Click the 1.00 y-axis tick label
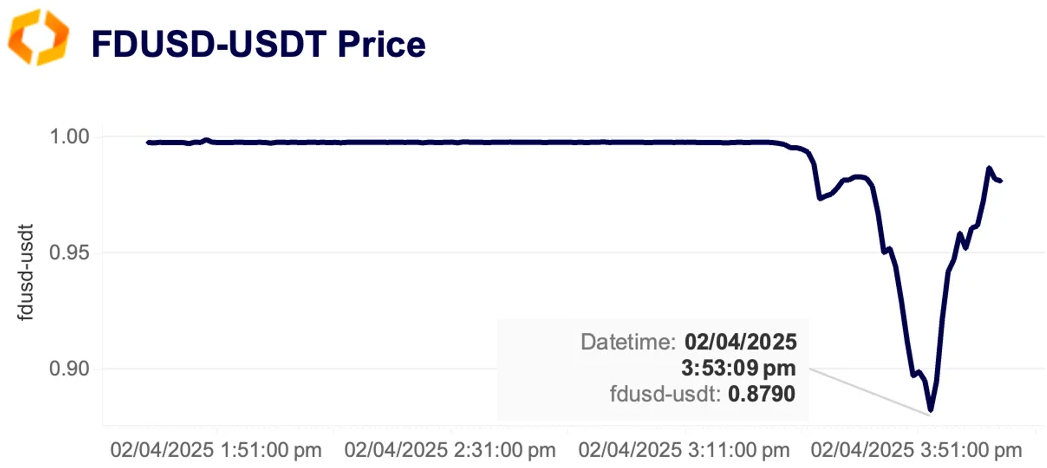Image resolution: width=1047 pixels, height=468 pixels. click(70, 137)
